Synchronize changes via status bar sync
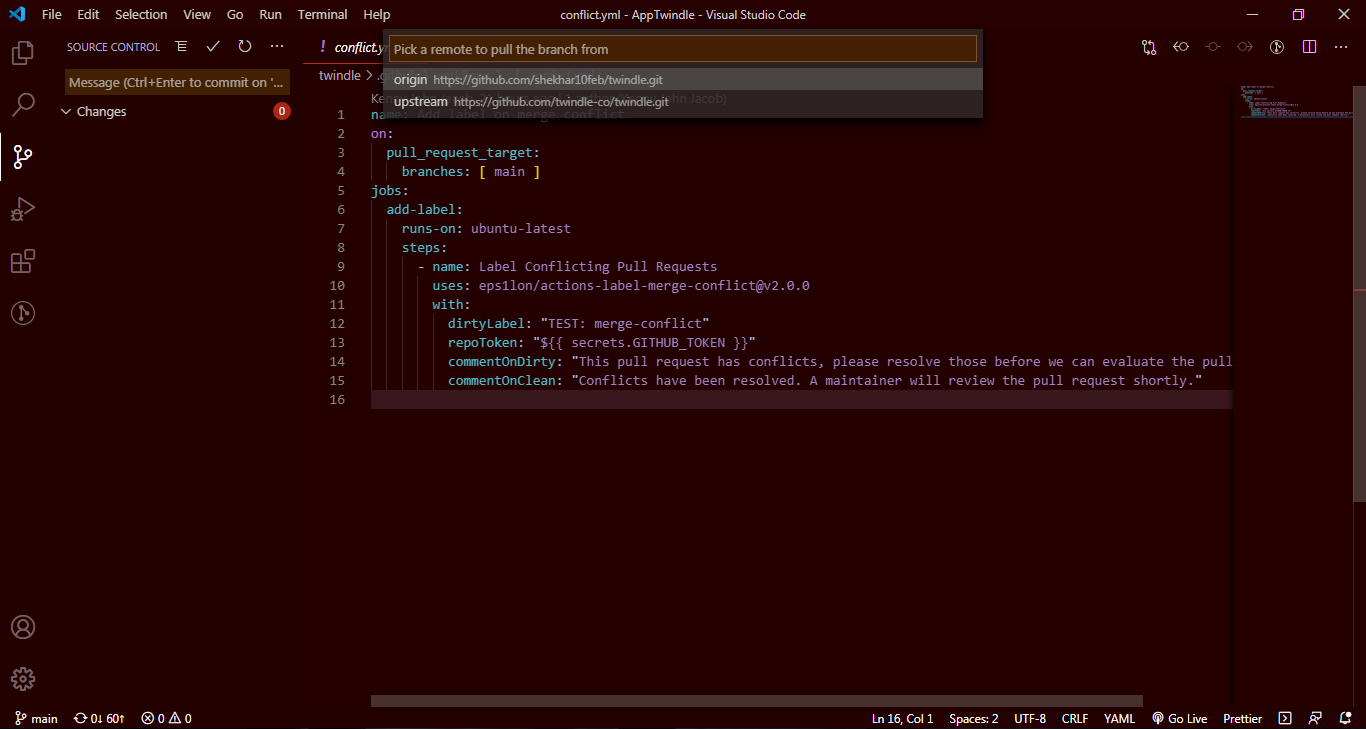The width and height of the screenshot is (1366, 729). (99, 718)
